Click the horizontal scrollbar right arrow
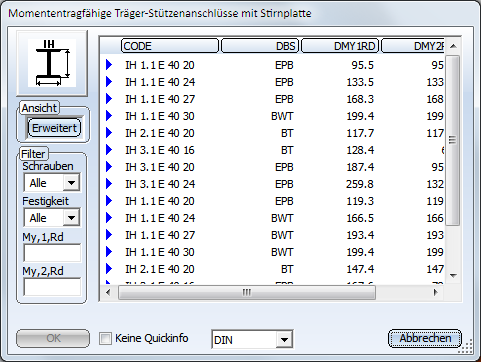481x362 pixels. click(436, 292)
